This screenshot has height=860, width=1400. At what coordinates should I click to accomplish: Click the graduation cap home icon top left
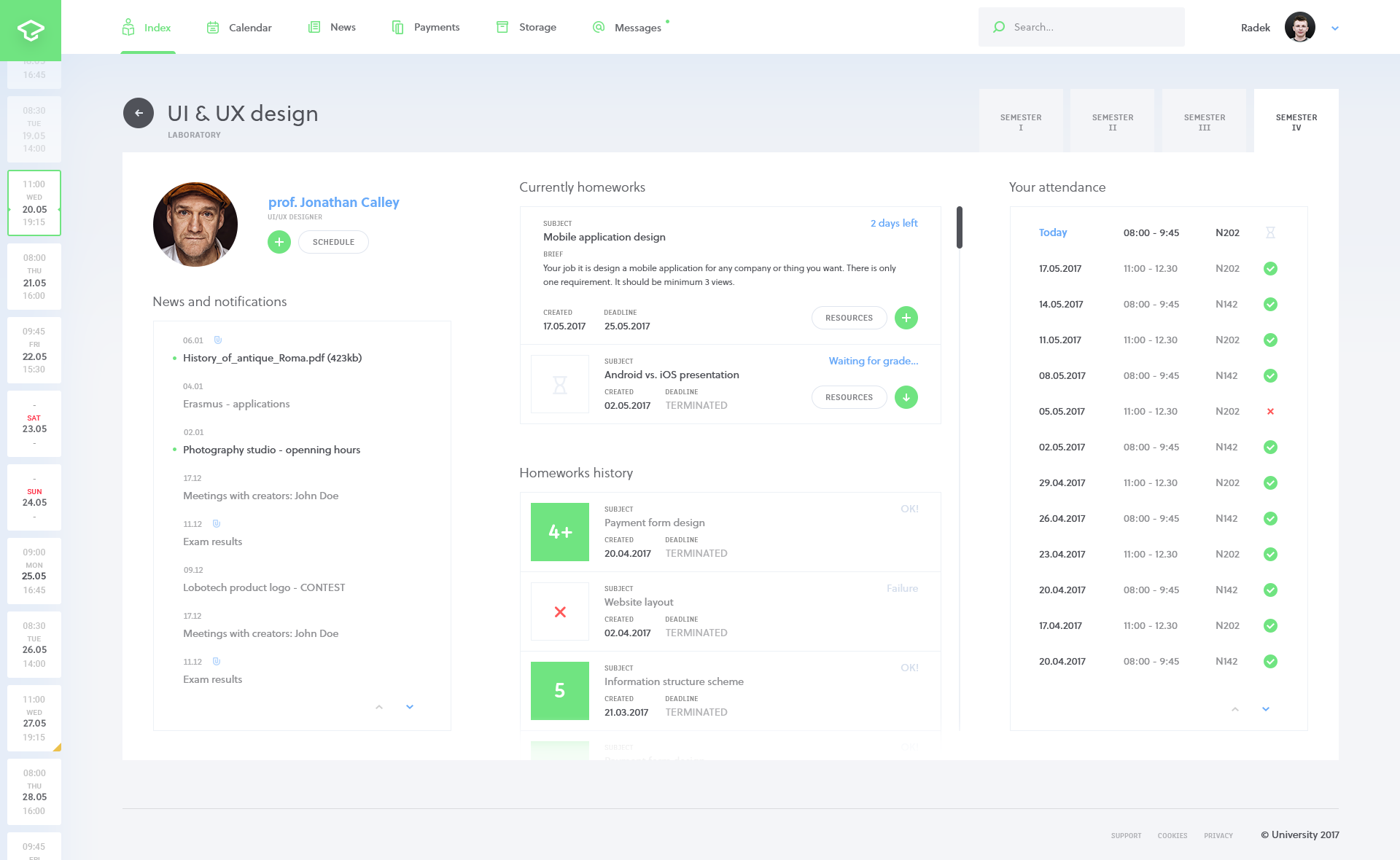[x=30, y=27]
